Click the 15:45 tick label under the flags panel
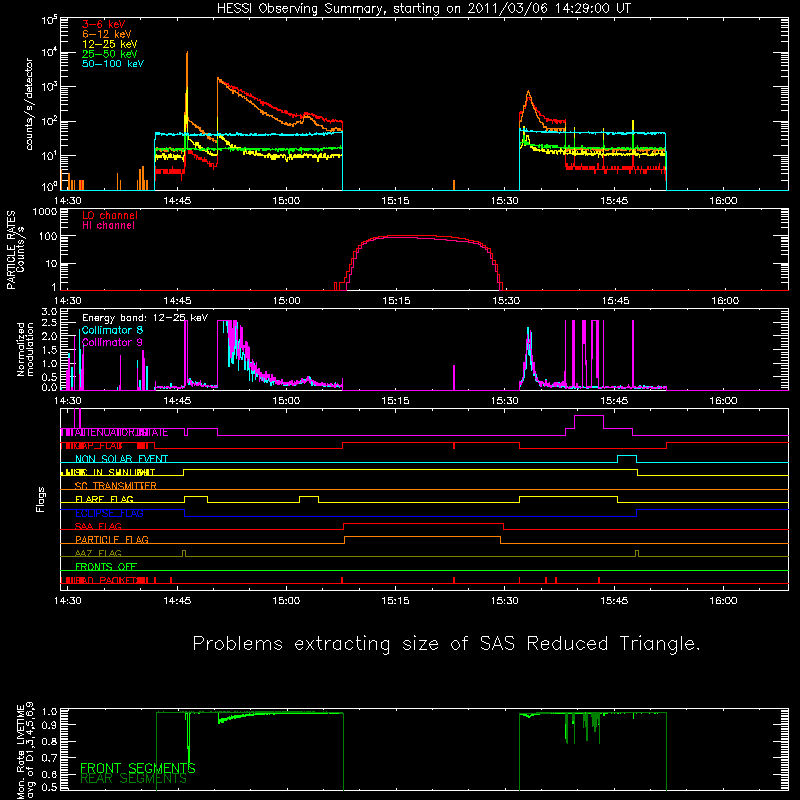Screen dimensions: 800x800 coord(614,601)
